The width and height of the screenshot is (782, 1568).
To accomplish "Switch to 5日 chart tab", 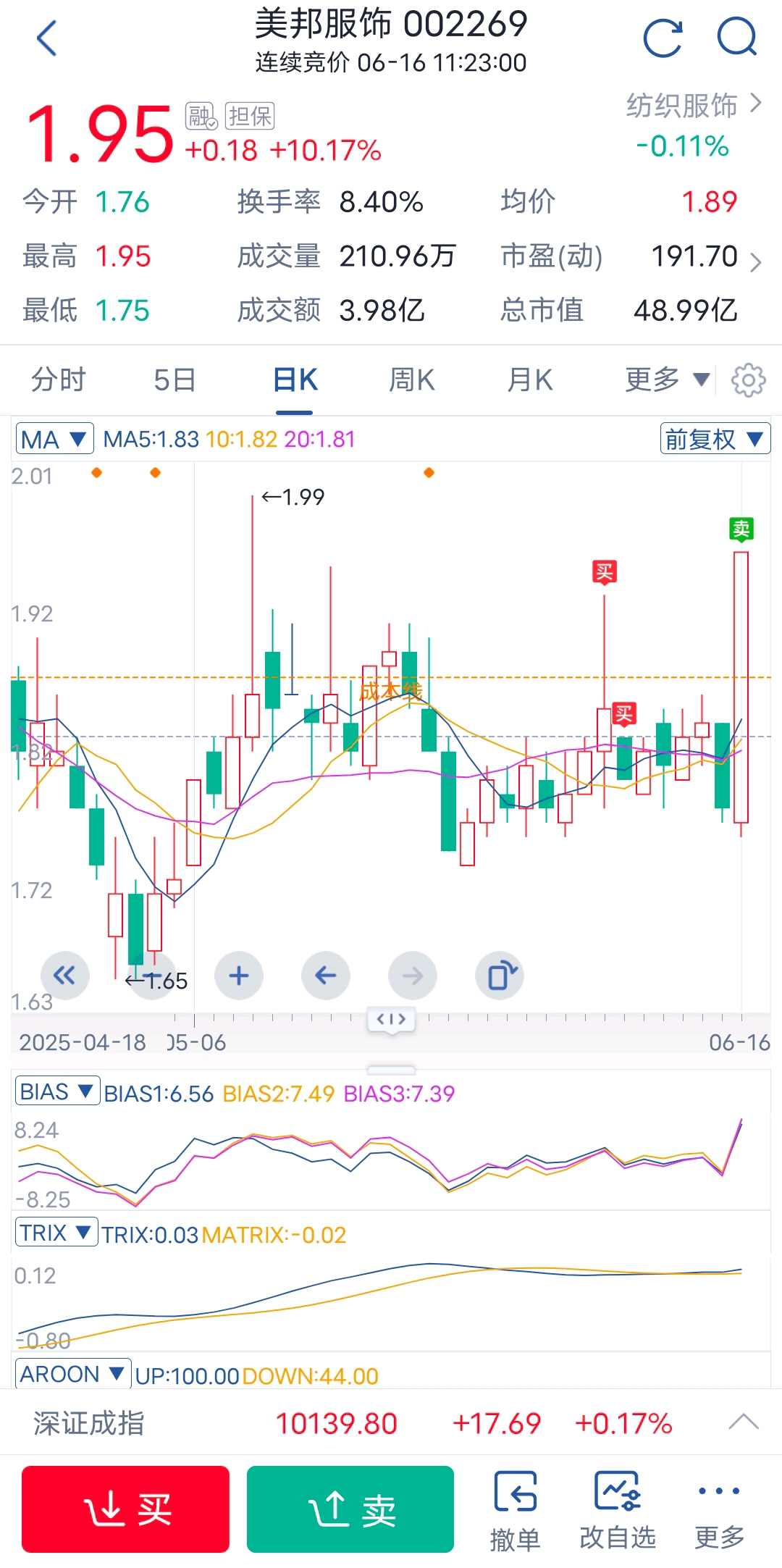I will 175,380.
